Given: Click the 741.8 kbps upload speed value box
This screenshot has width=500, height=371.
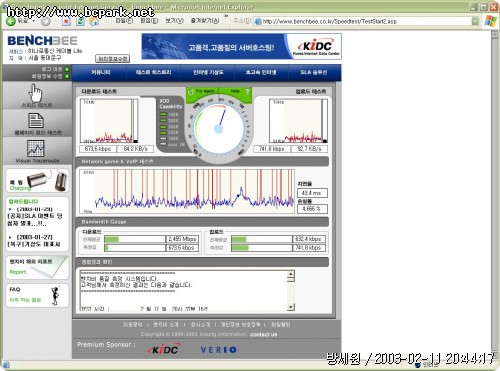Looking at the screenshot, I should point(272,149).
